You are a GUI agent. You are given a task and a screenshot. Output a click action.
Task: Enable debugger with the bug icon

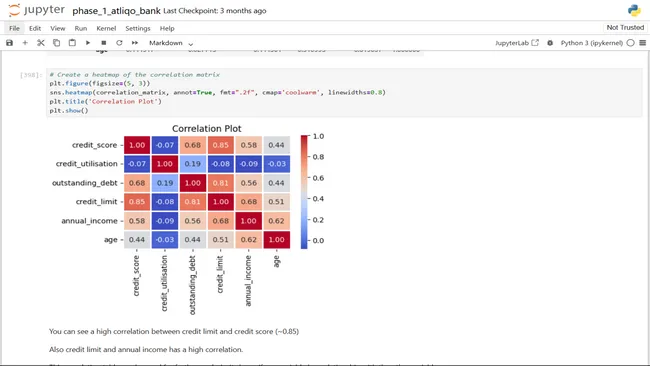click(550, 43)
